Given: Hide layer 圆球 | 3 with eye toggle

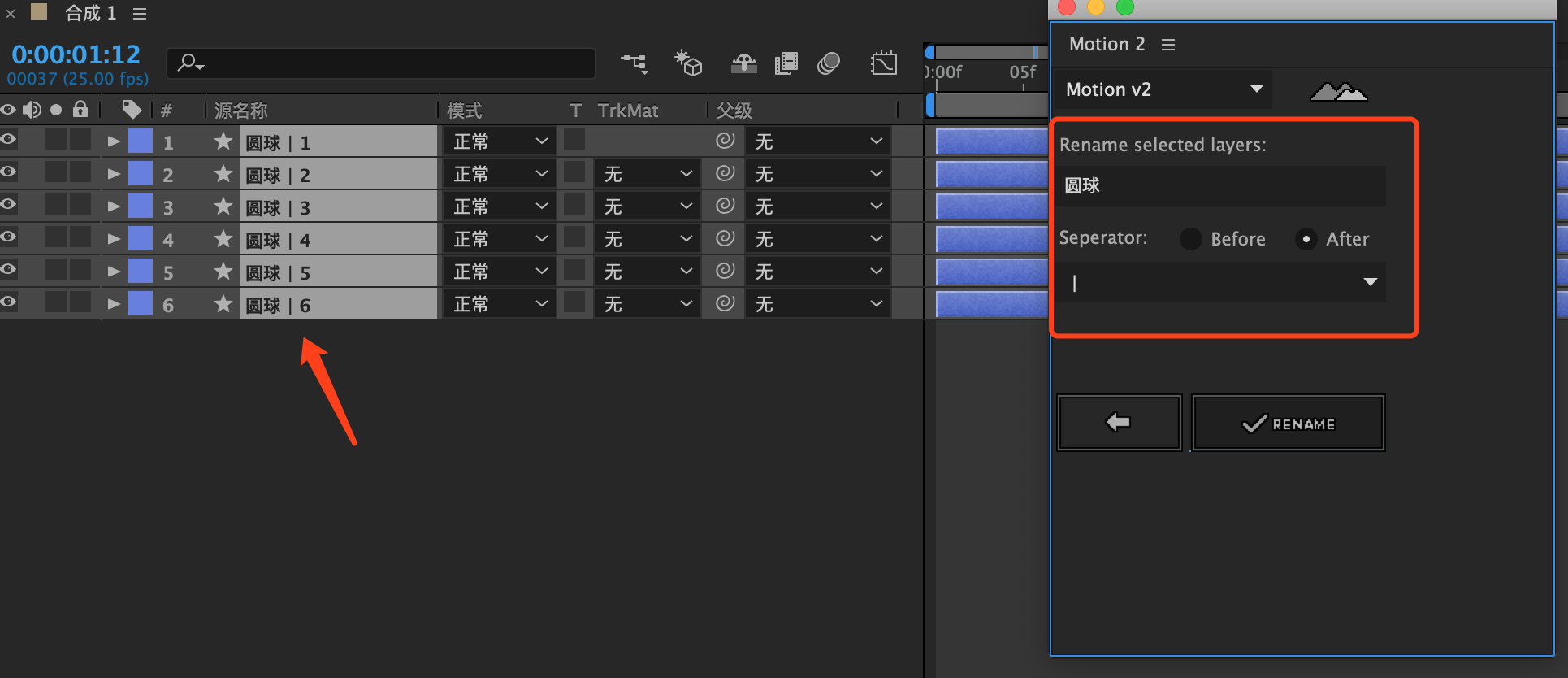Looking at the screenshot, I should tap(8, 204).
